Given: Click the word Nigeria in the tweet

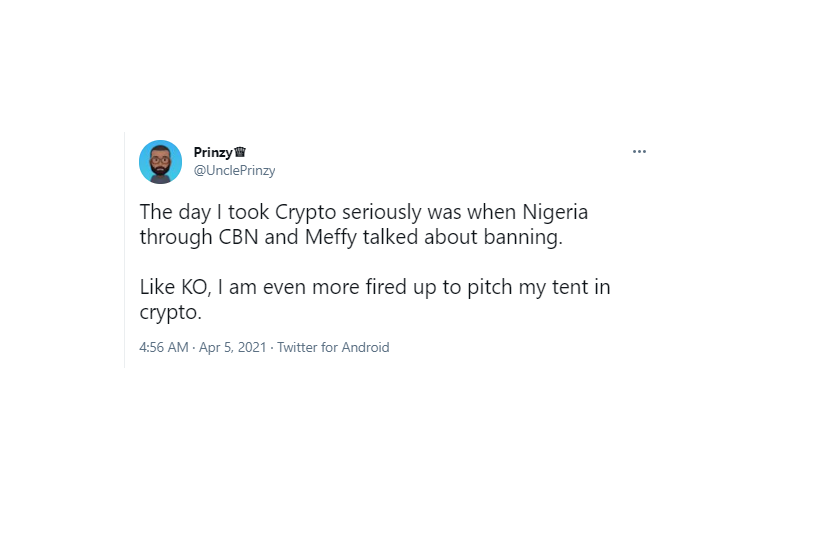Looking at the screenshot, I should tap(555, 213).
